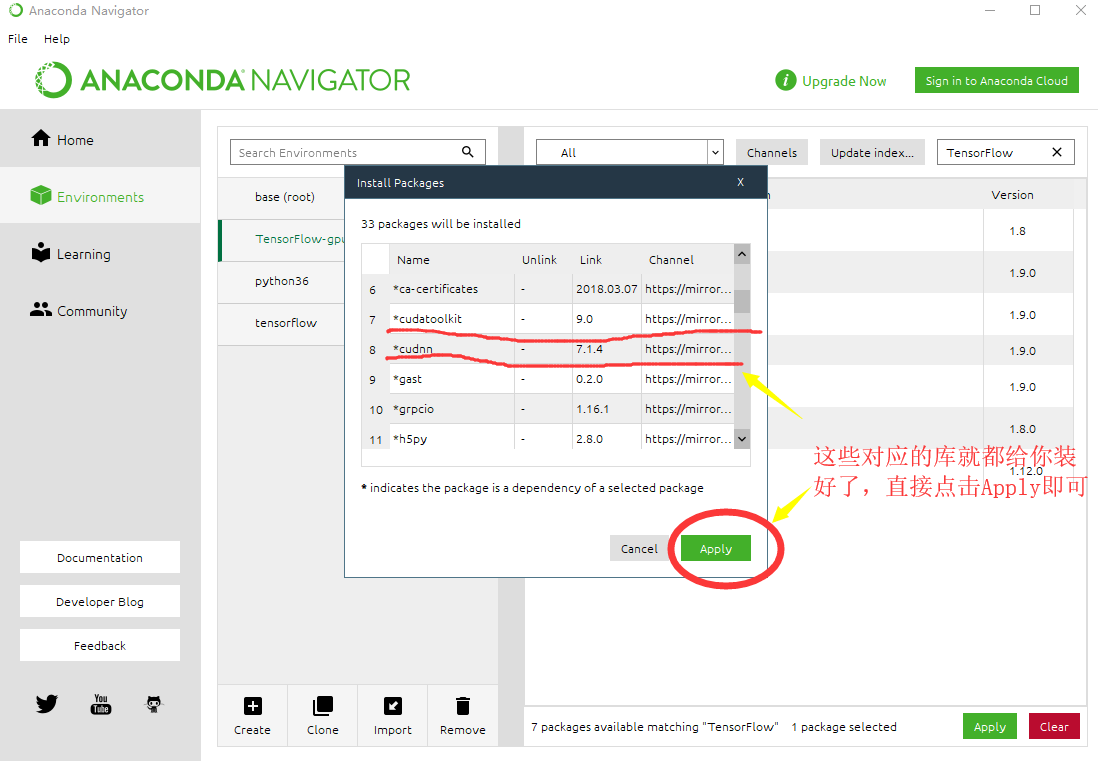Viewport: 1098px width, 761px height.
Task: Open the YouTube icon
Action: (101, 704)
